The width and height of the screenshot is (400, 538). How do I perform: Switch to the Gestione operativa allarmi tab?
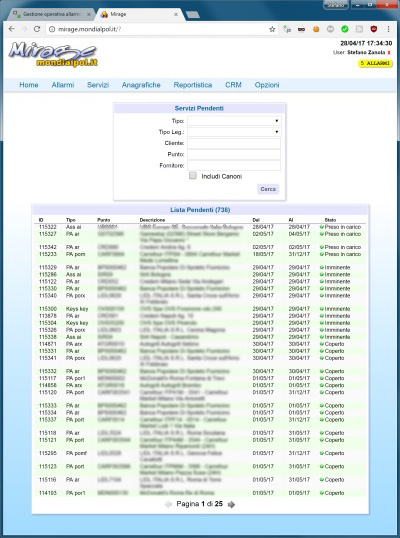tap(51, 14)
